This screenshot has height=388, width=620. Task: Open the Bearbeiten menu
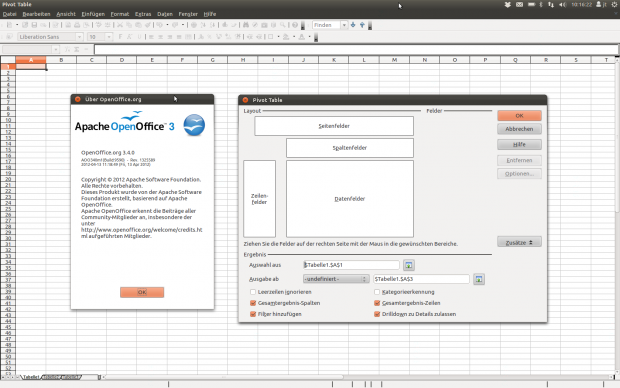click(x=36, y=14)
